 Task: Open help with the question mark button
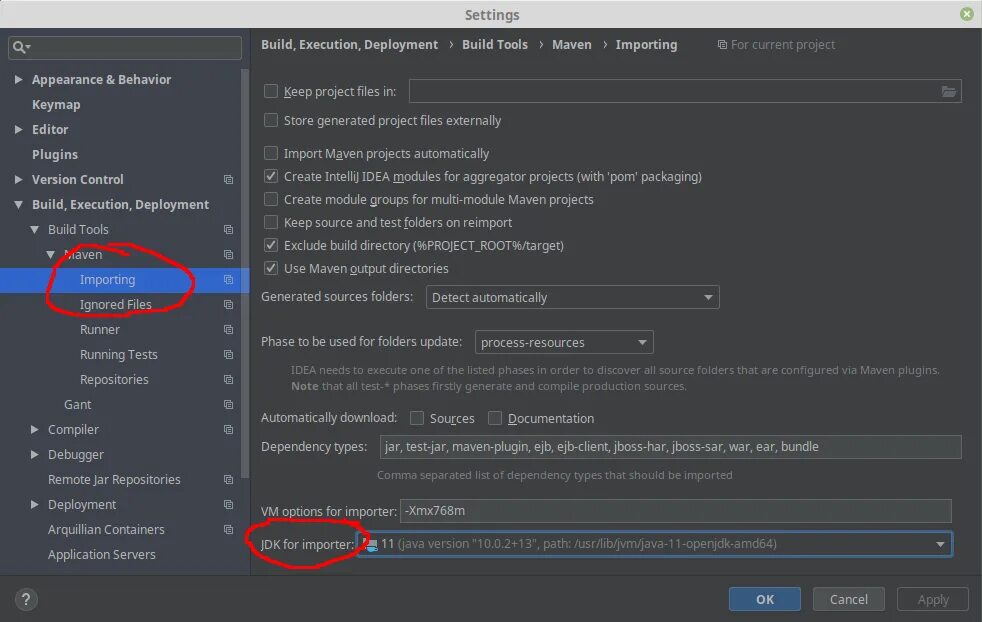(26, 599)
